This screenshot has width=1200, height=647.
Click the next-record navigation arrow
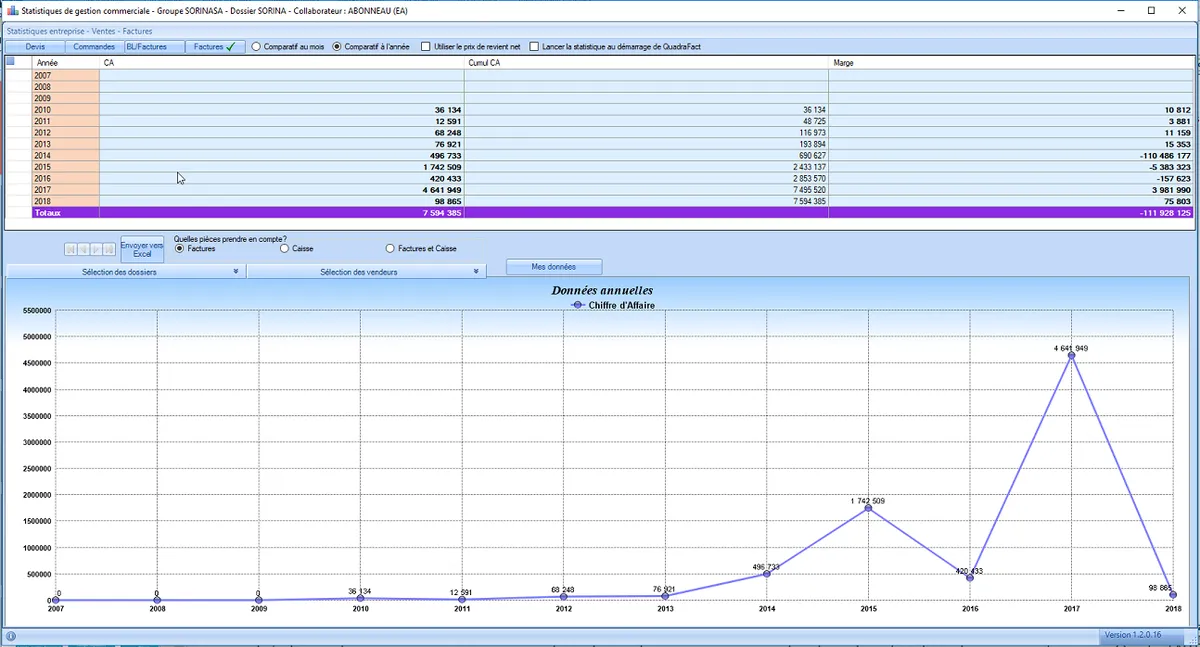96,248
